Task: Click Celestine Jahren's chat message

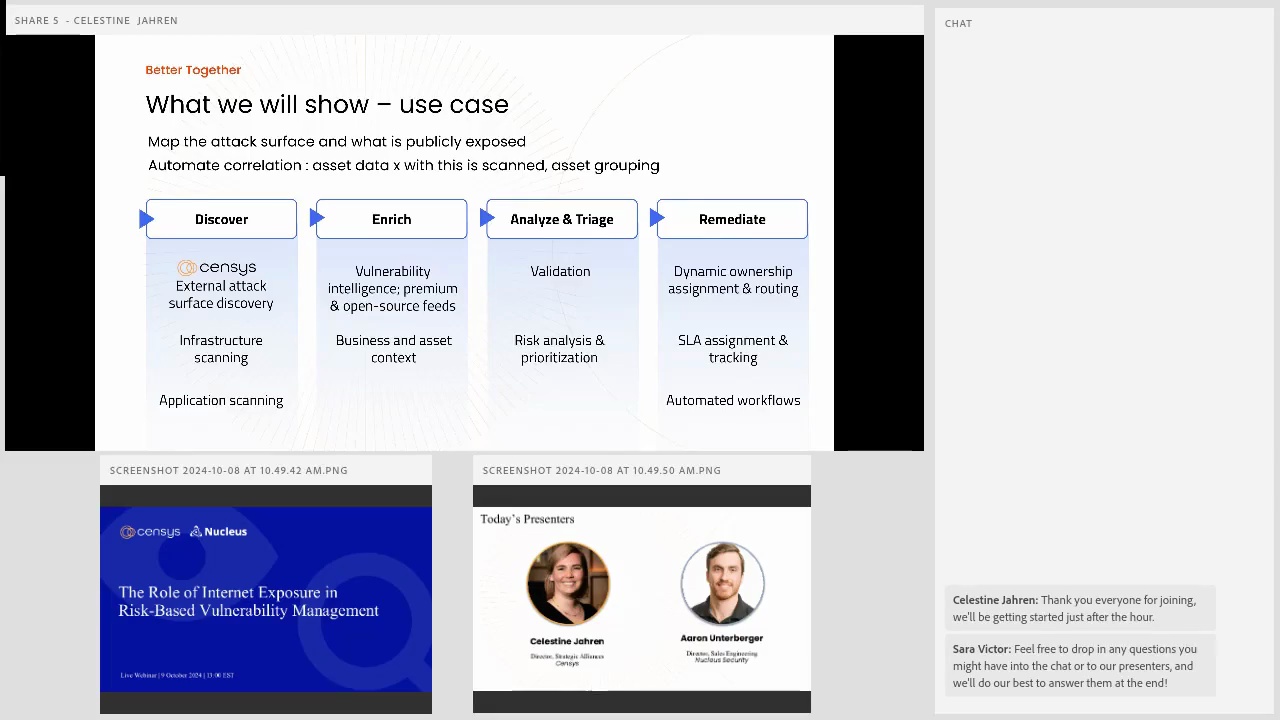Action: coord(1080,608)
